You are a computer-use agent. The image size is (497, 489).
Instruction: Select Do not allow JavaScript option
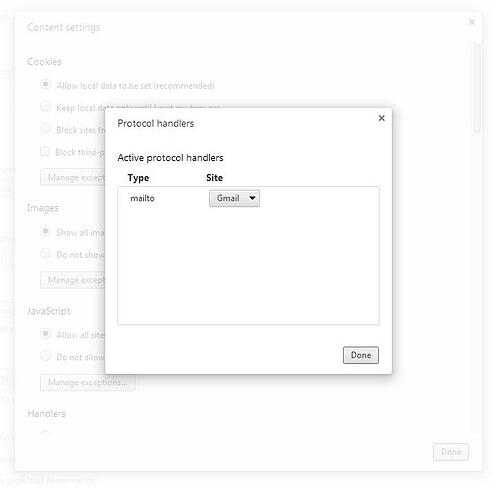pyautogui.click(x=45, y=356)
